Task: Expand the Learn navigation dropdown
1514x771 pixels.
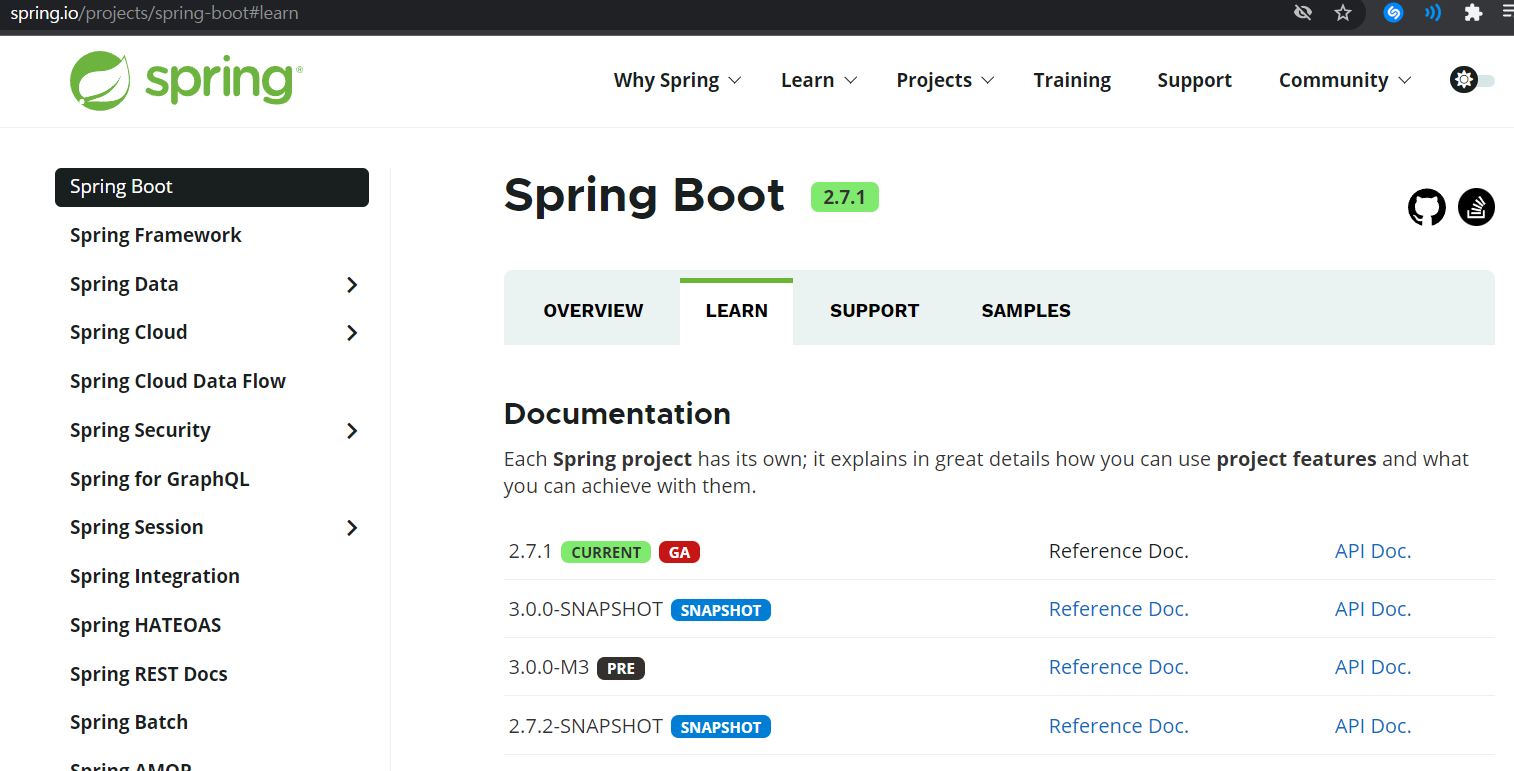Action: point(819,80)
